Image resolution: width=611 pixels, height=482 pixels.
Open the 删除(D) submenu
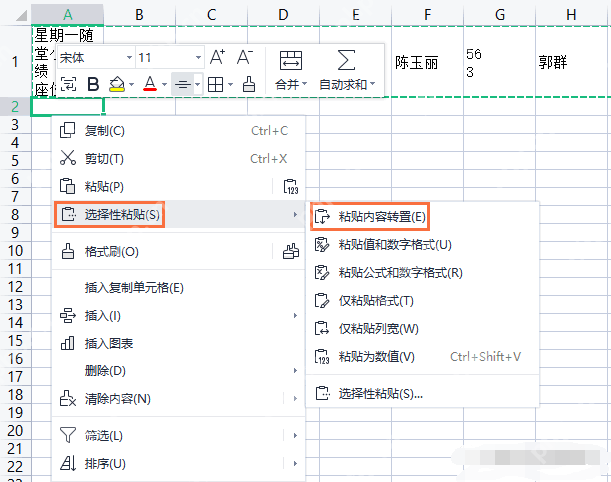pyautogui.click(x=178, y=371)
